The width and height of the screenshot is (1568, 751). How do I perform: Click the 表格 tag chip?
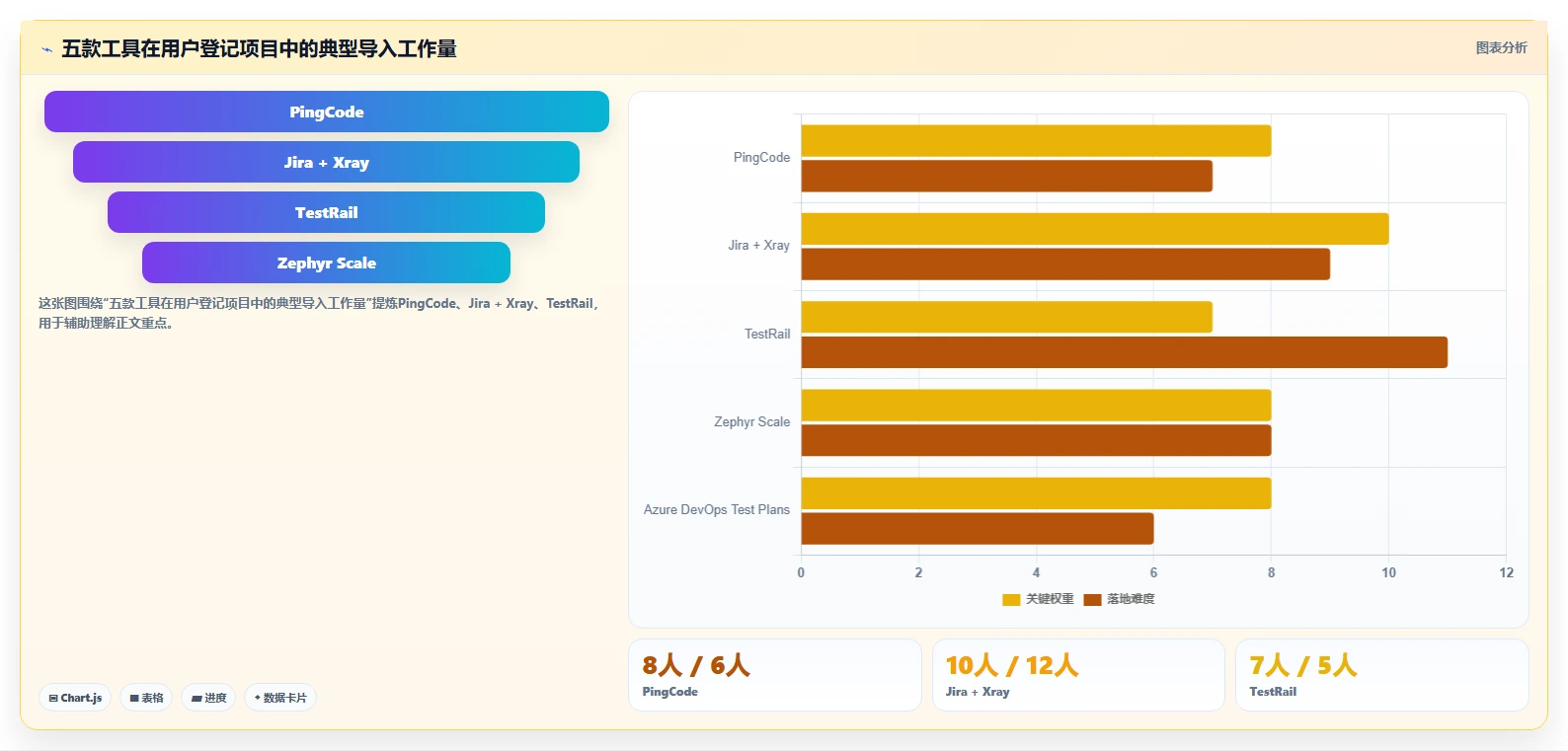(146, 698)
